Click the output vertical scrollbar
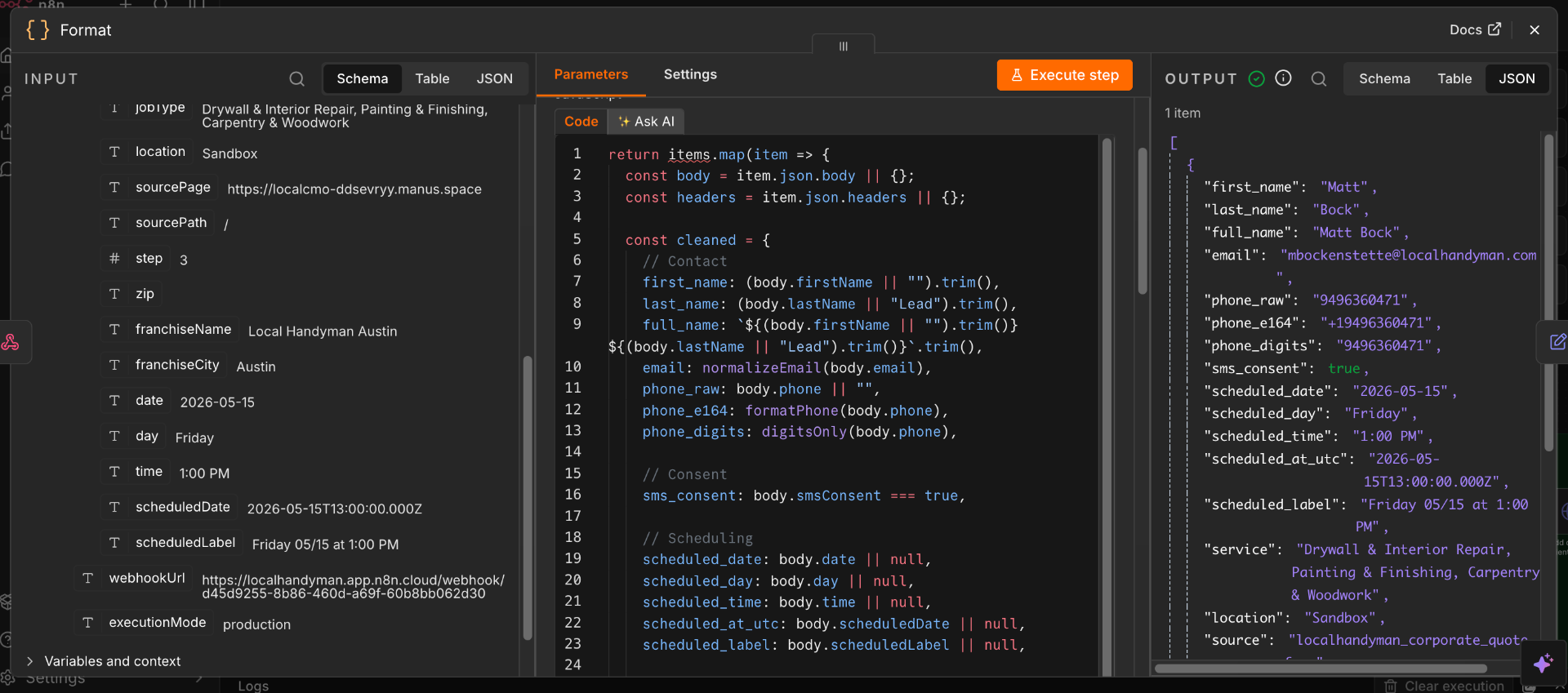 click(x=1549, y=292)
